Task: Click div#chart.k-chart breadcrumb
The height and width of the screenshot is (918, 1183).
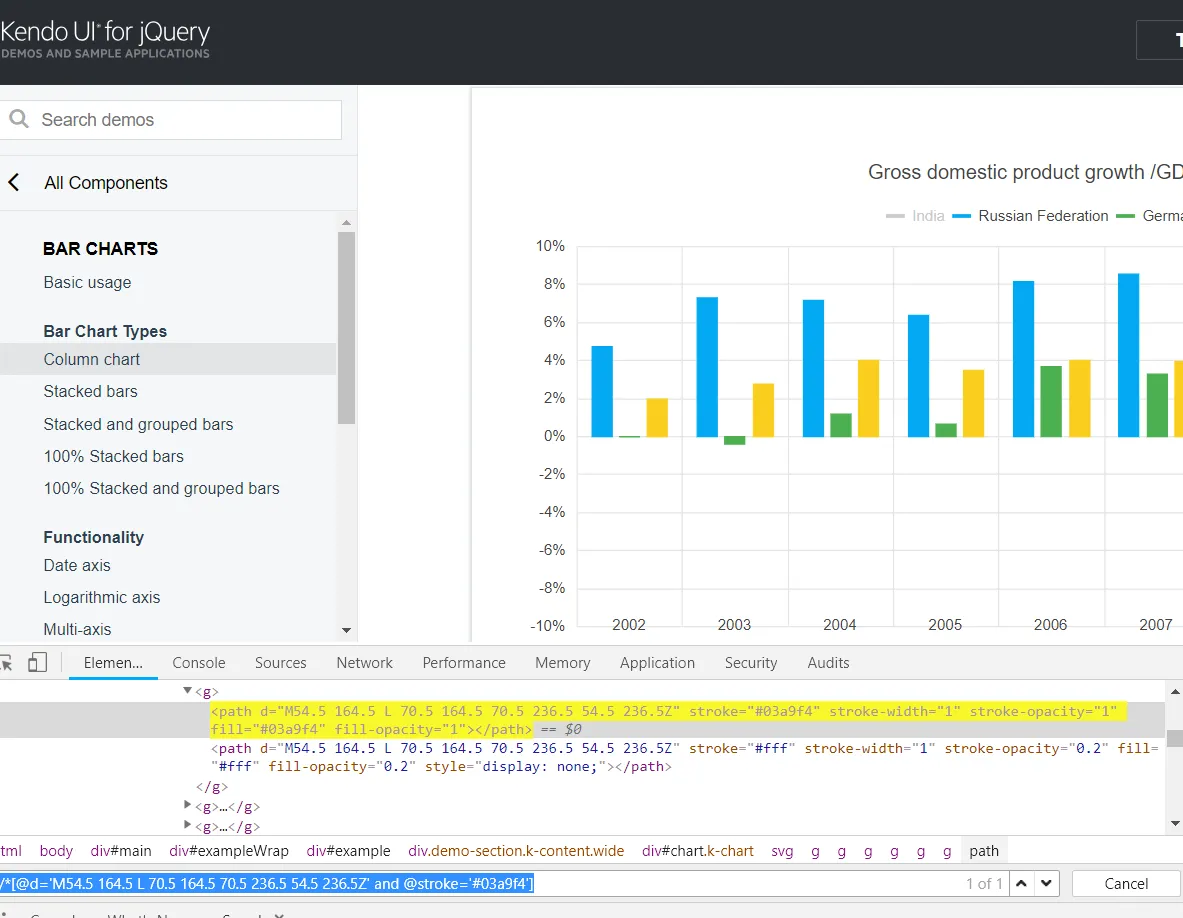Action: tap(698, 851)
